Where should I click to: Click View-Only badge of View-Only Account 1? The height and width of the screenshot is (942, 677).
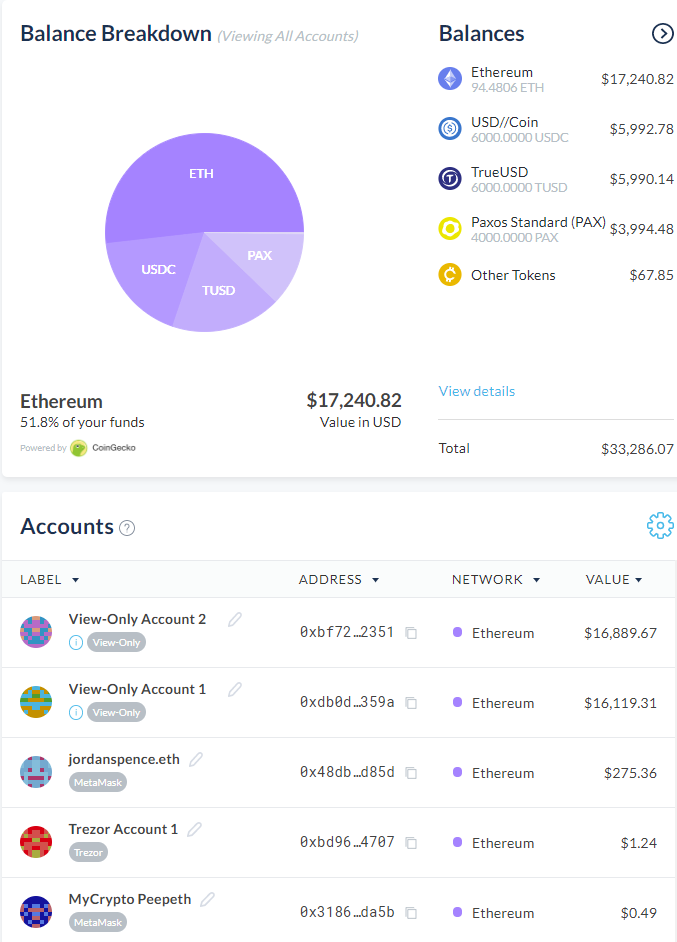pos(117,713)
